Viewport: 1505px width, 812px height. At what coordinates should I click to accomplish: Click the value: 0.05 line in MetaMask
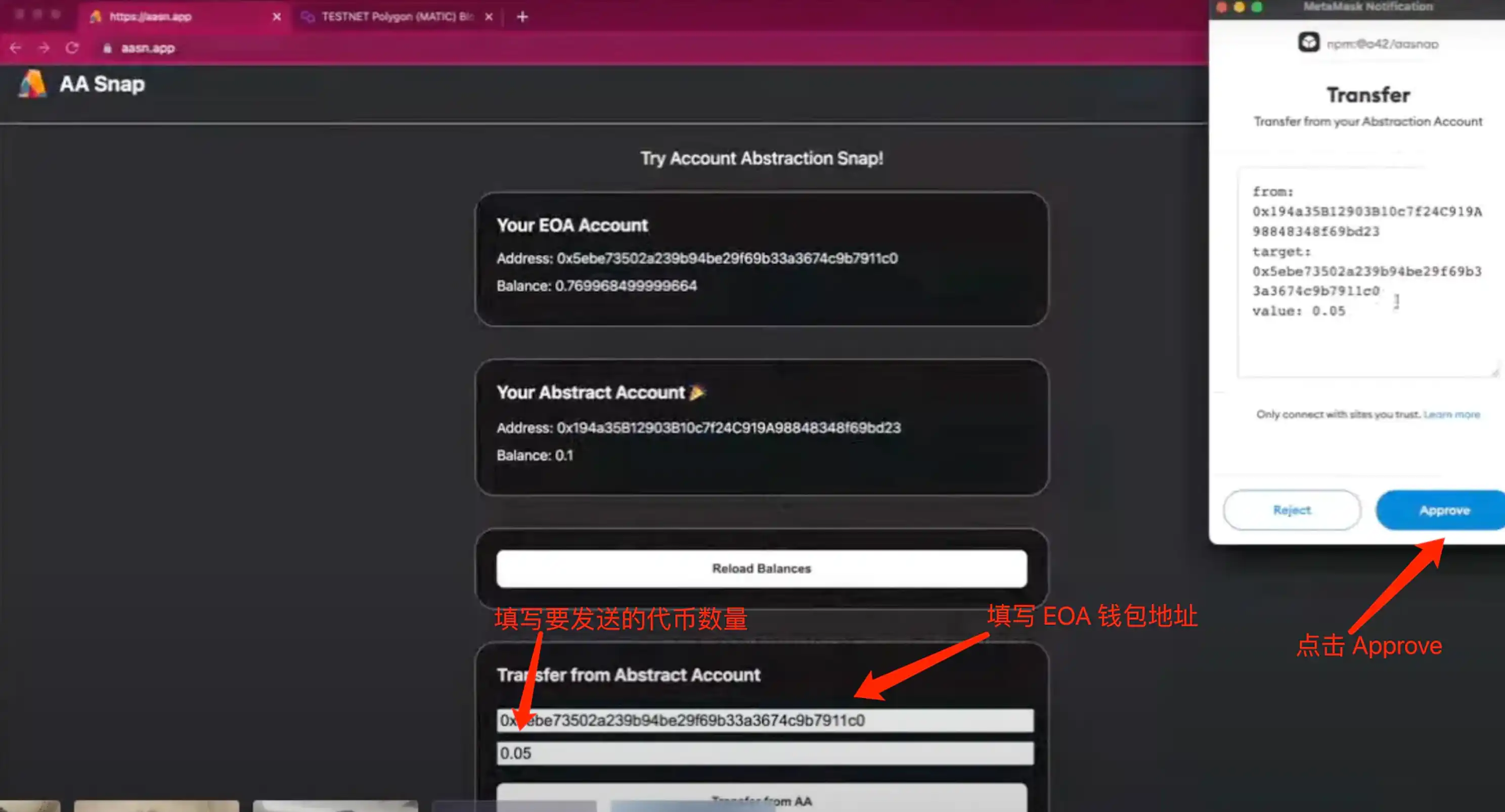coord(1299,311)
